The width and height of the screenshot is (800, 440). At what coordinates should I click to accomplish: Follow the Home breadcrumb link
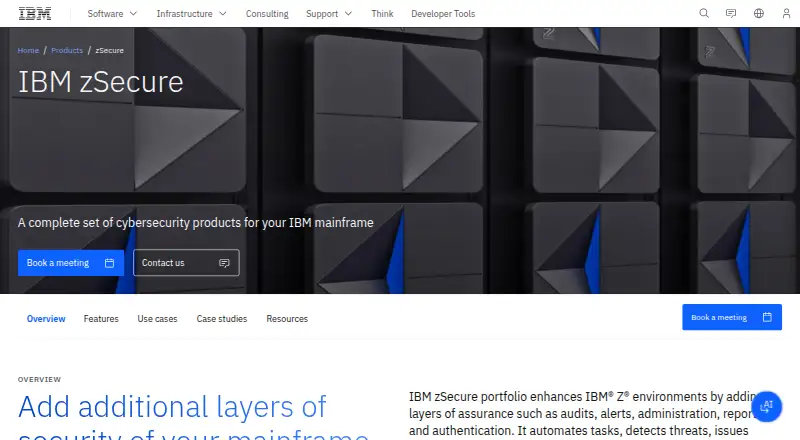pos(28,51)
